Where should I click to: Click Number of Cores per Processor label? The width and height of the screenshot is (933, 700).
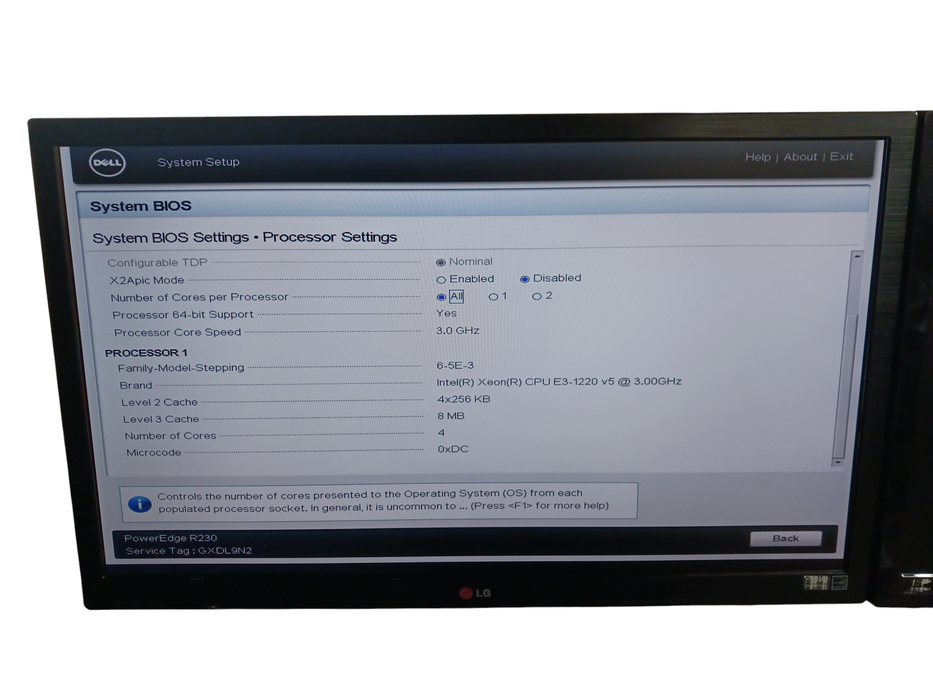(x=199, y=297)
